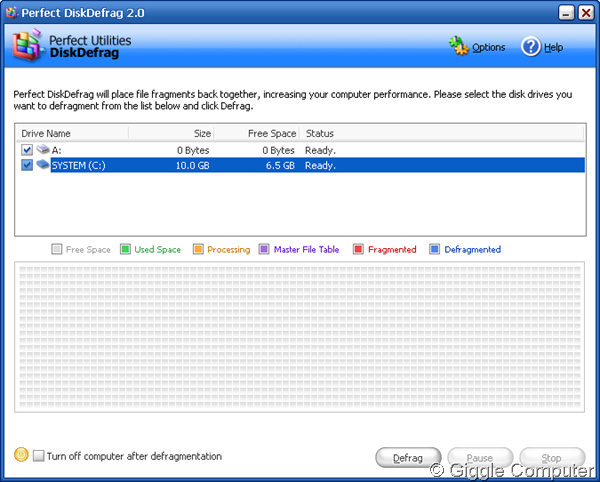This screenshot has width=600, height=482.
Task: Click the green Used Space legend swatch
Action: click(x=125, y=249)
